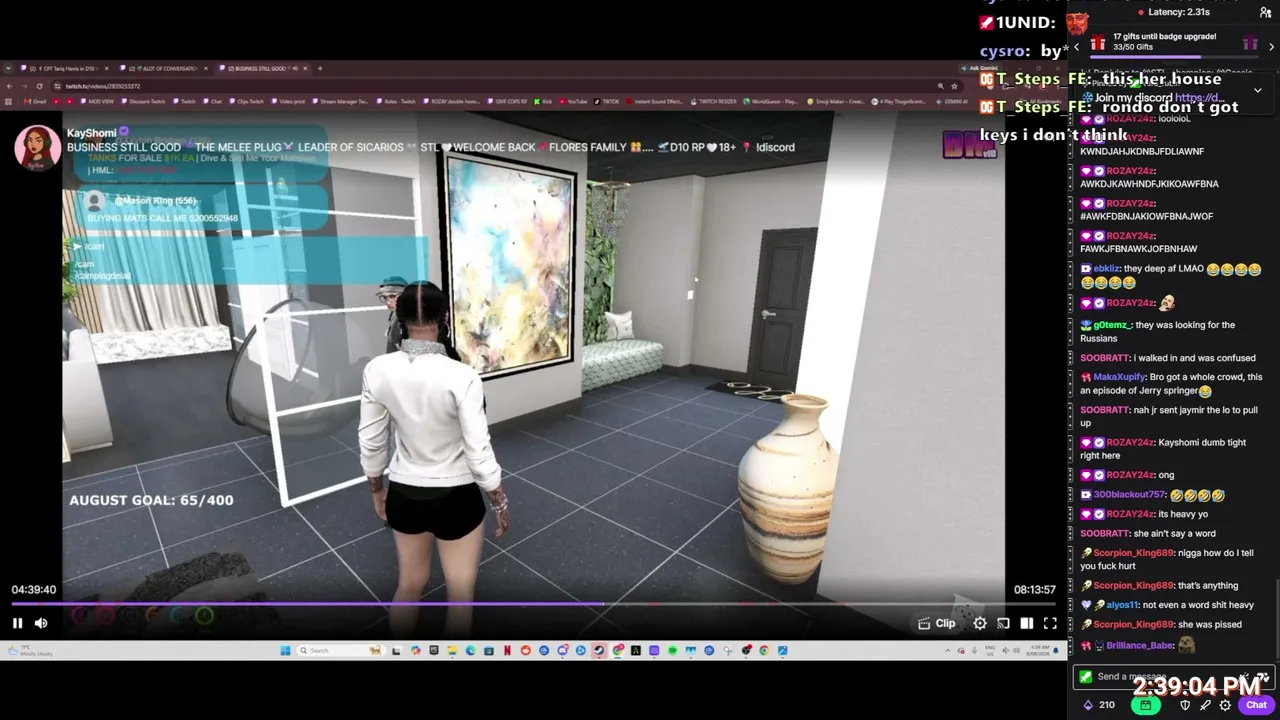Seek along the purple video progress bar
1280x720 pixels.
pos(533,604)
